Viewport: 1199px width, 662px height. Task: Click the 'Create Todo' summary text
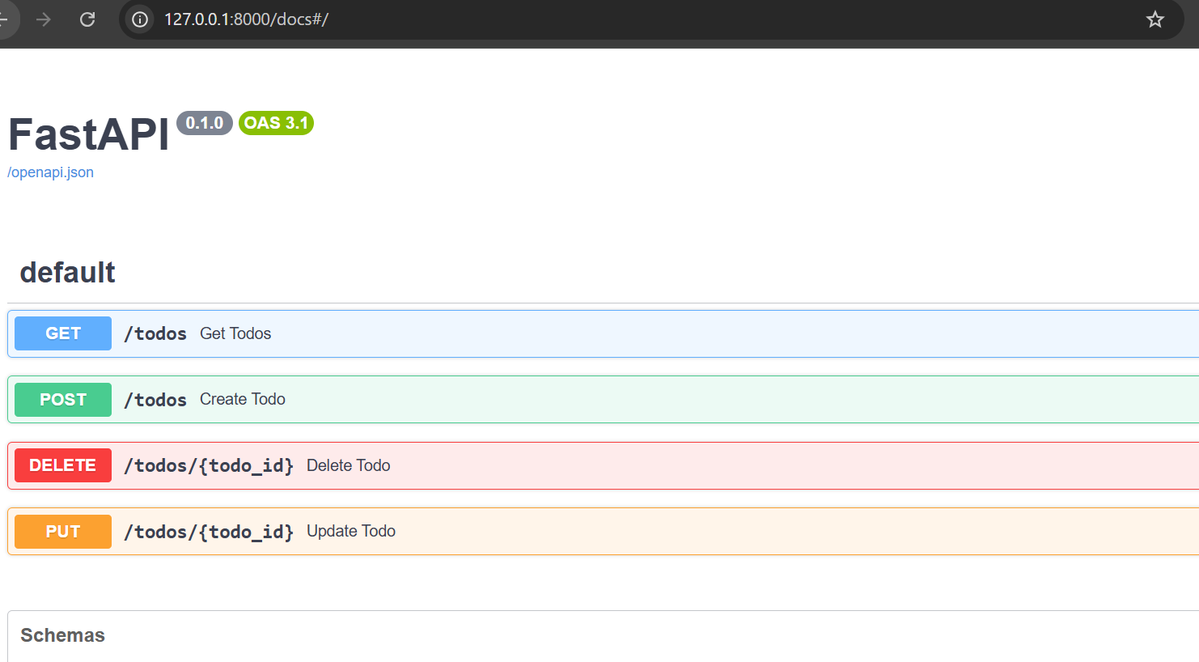242,399
